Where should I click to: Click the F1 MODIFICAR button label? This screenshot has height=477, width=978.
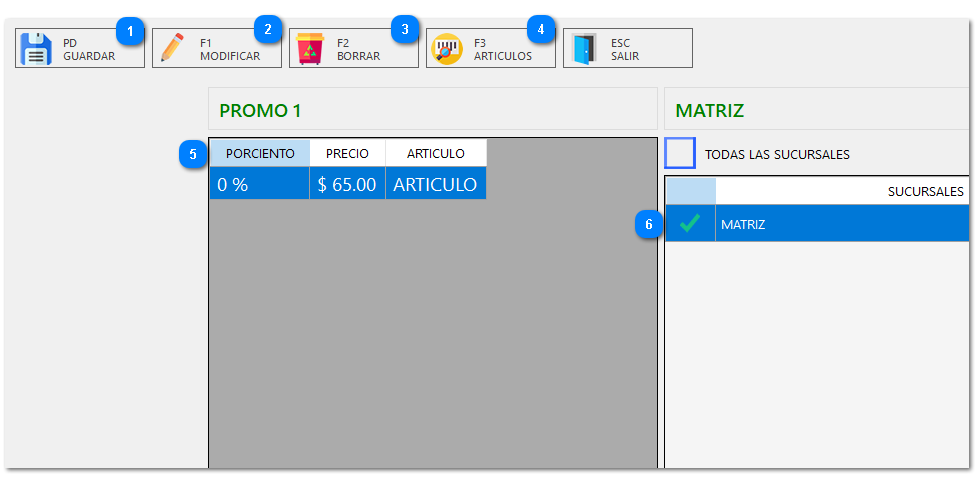tap(230, 50)
